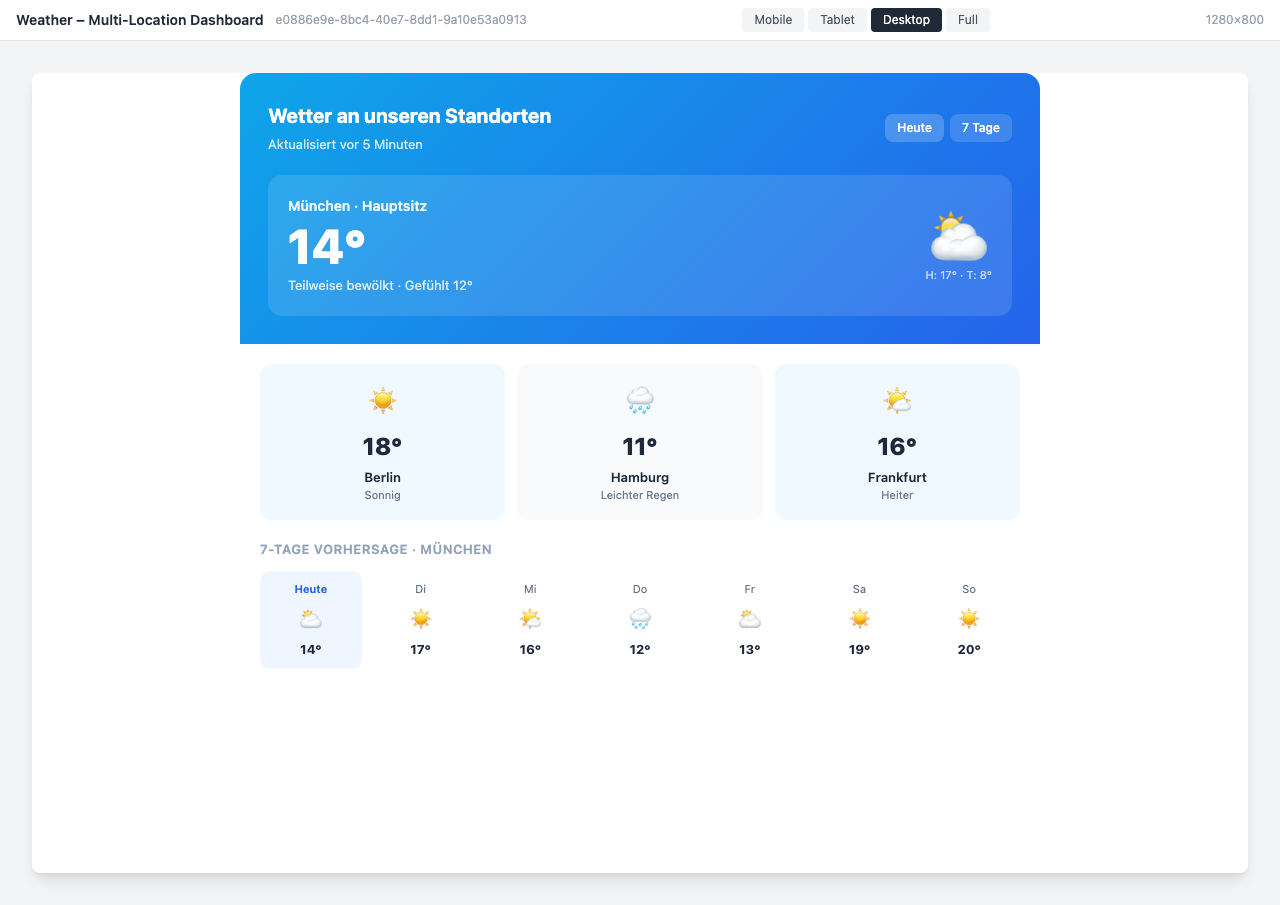Click the partly cloudy icon for München

(957, 237)
